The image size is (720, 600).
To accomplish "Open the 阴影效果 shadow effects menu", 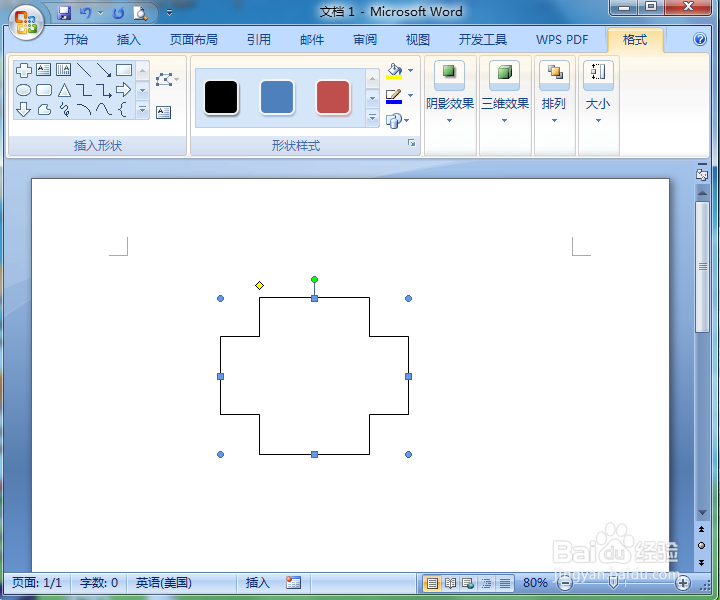I will pos(450,94).
